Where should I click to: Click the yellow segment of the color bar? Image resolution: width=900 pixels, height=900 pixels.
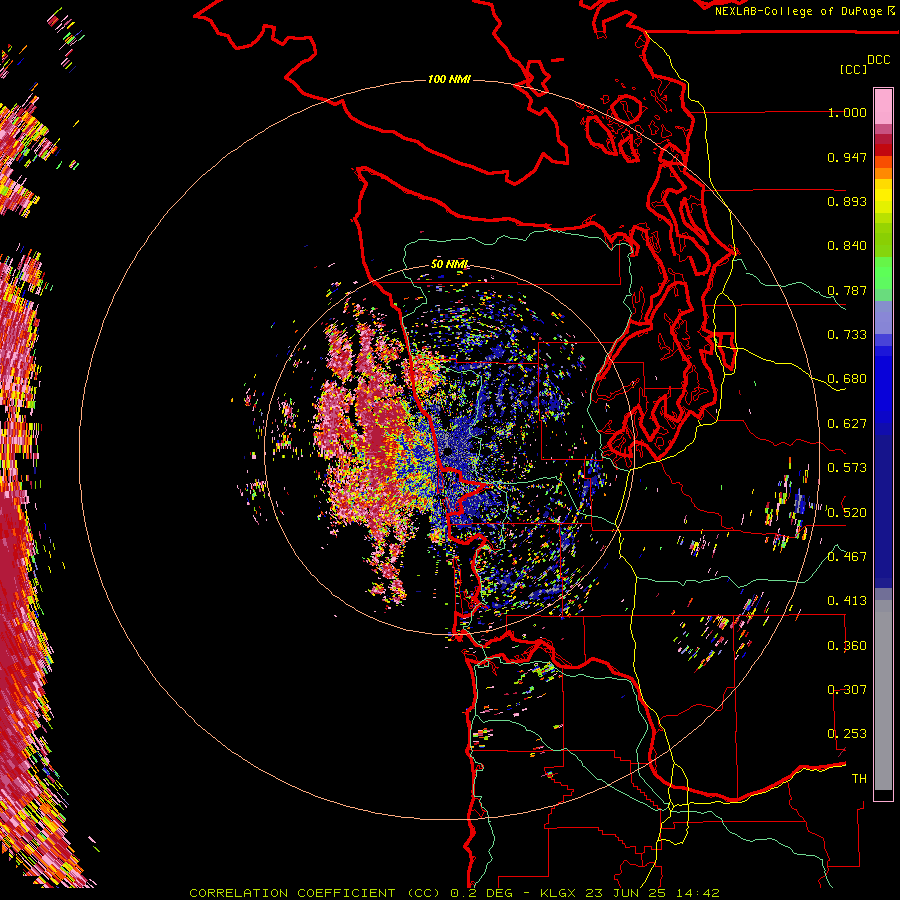coord(883,197)
